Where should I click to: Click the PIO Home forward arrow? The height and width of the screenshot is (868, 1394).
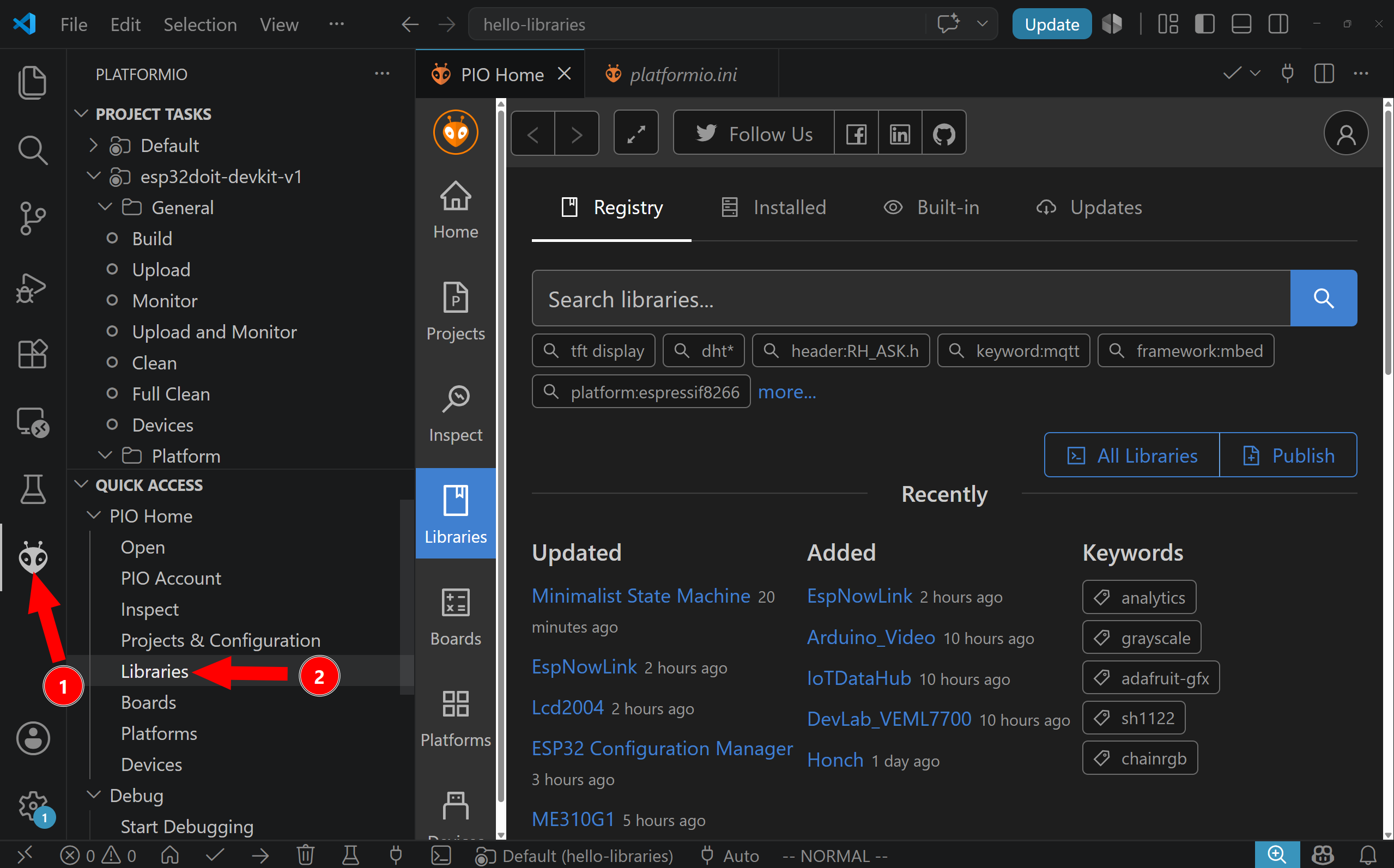coord(577,133)
